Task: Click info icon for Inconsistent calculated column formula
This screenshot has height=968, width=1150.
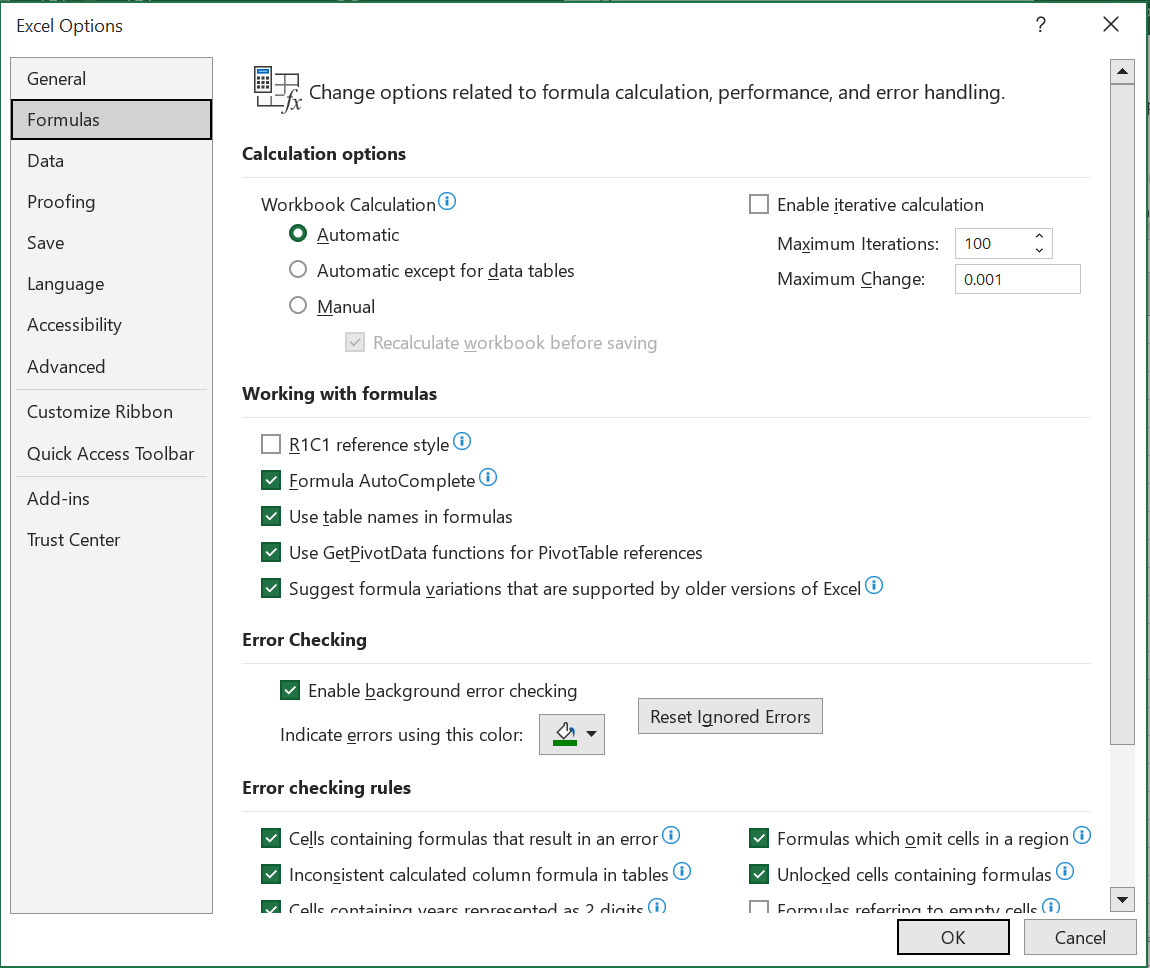Action: 682,872
